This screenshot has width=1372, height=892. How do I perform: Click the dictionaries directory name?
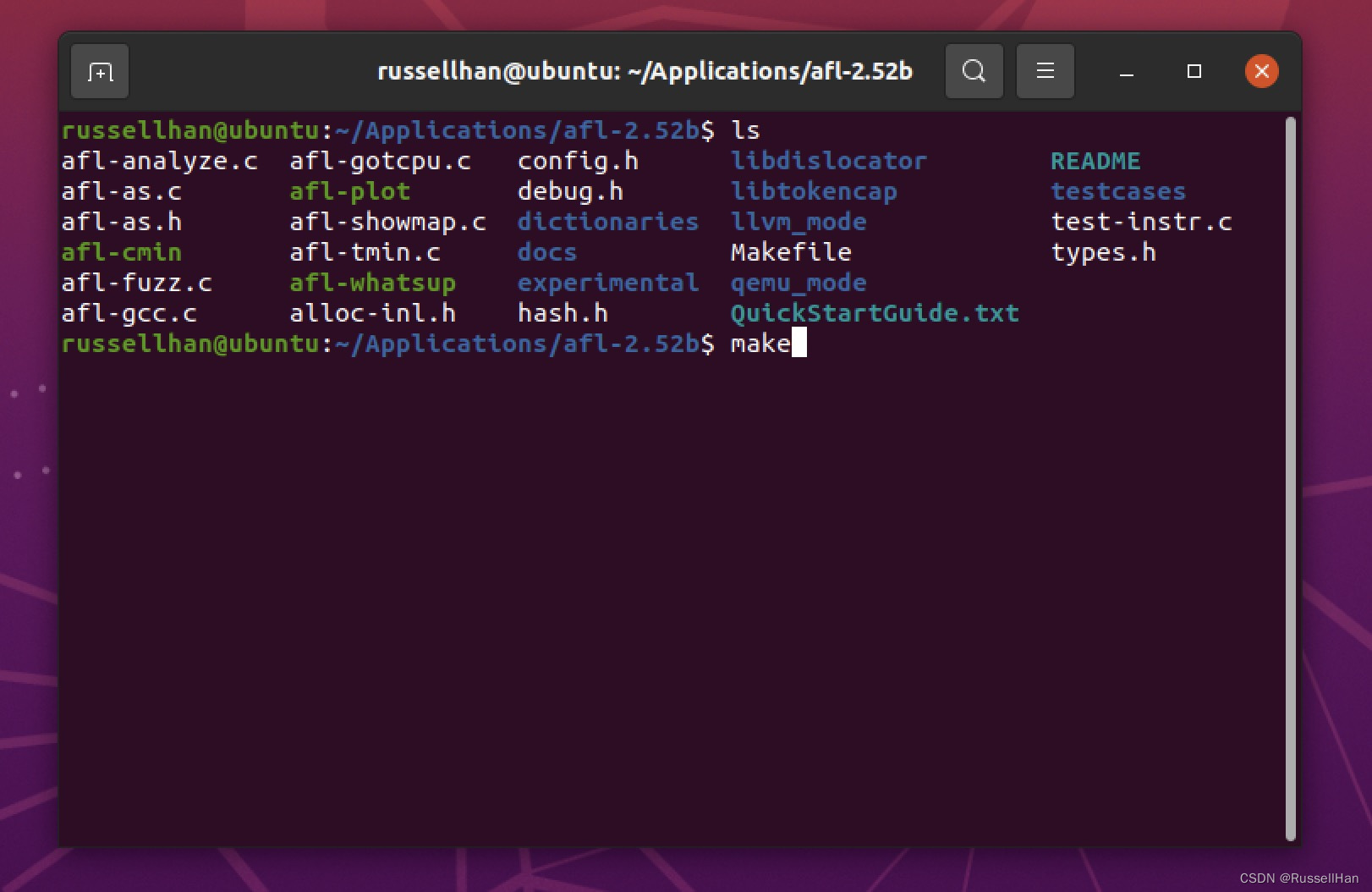(608, 223)
